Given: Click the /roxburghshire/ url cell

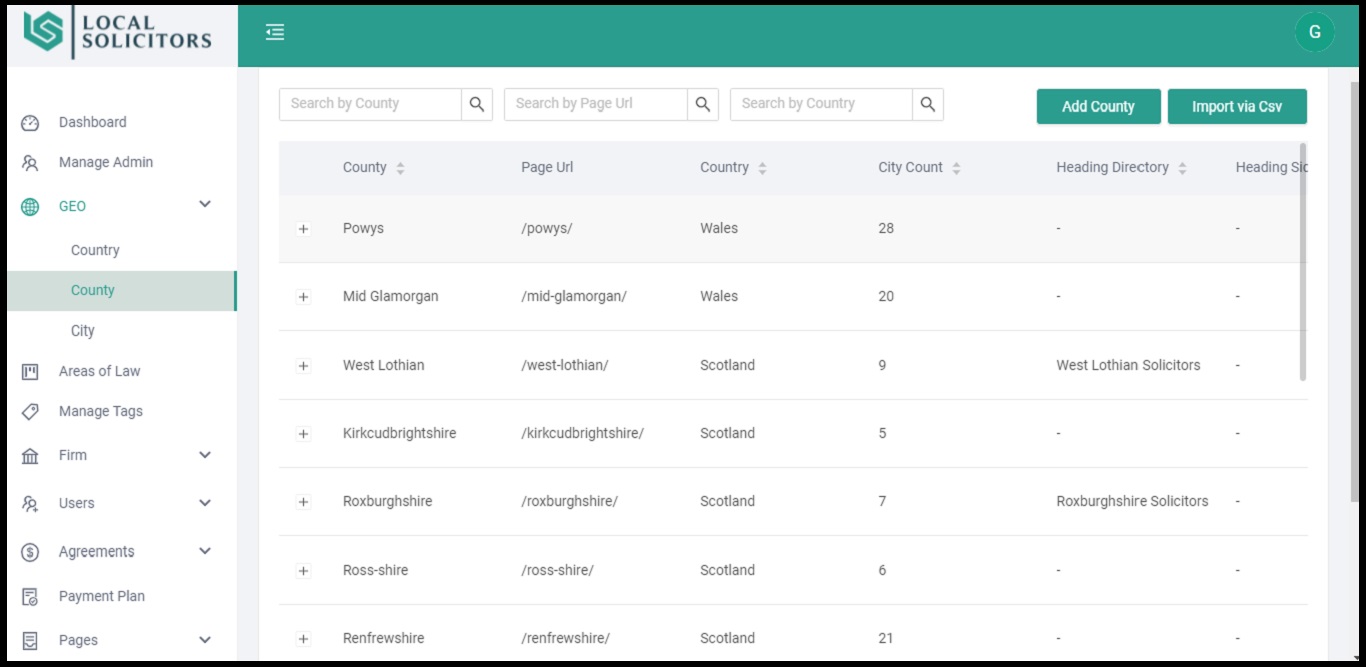Looking at the screenshot, I should pyautogui.click(x=569, y=502).
